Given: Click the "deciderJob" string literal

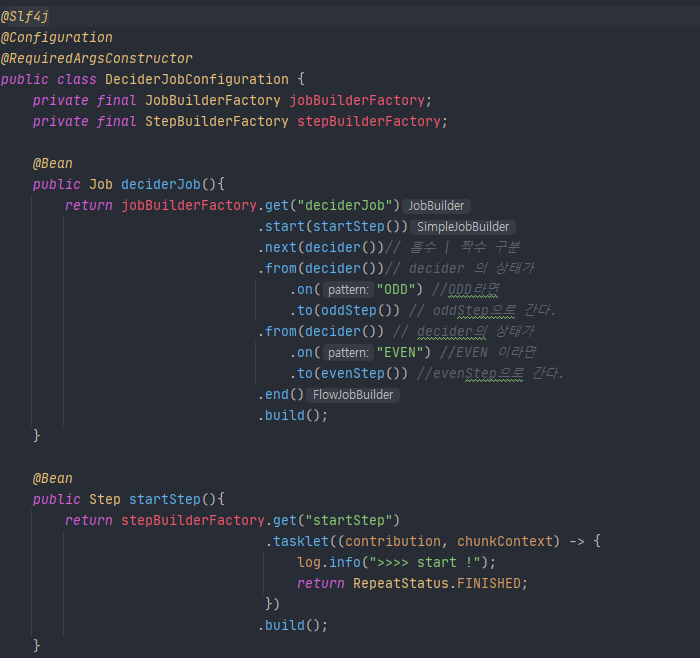Looking at the screenshot, I should point(345,205).
